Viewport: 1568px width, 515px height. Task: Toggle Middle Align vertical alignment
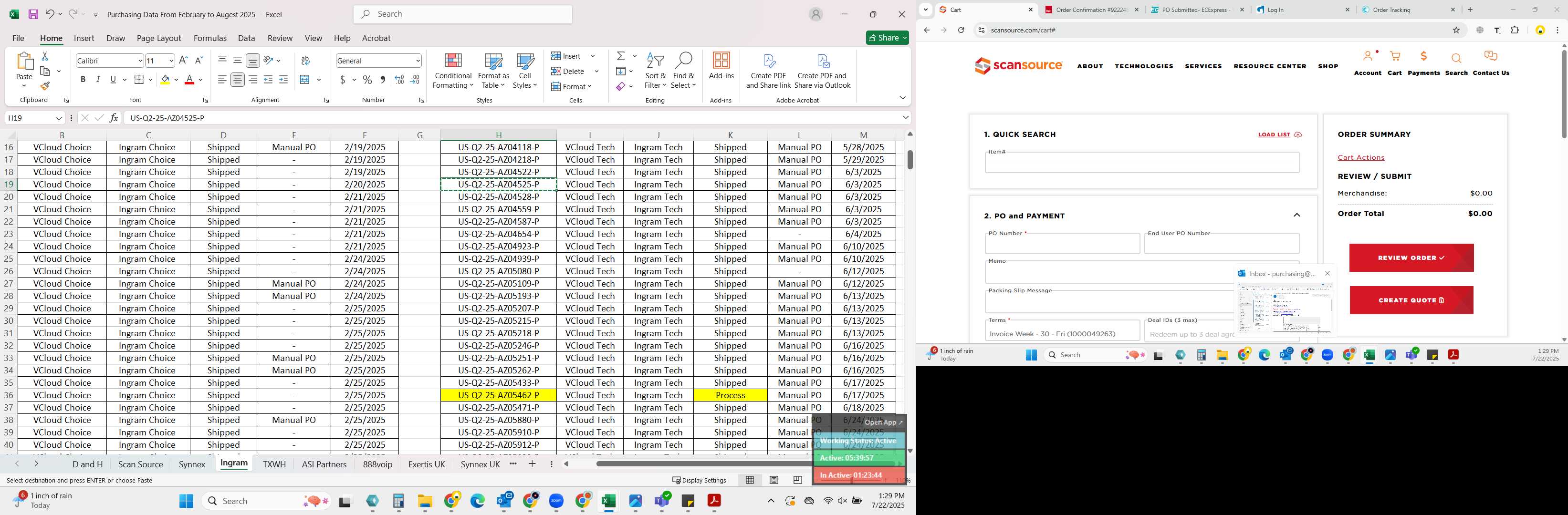point(237,60)
